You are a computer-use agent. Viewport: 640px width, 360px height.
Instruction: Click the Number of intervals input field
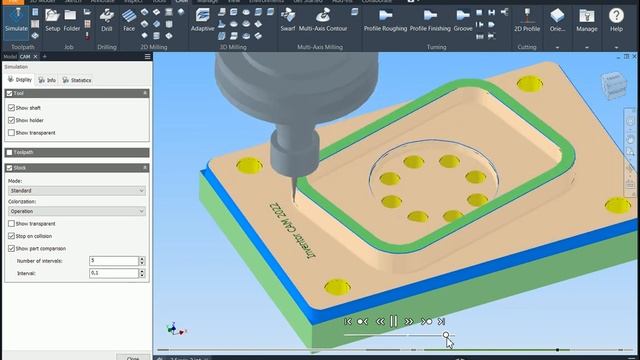pyautogui.click(x=114, y=261)
